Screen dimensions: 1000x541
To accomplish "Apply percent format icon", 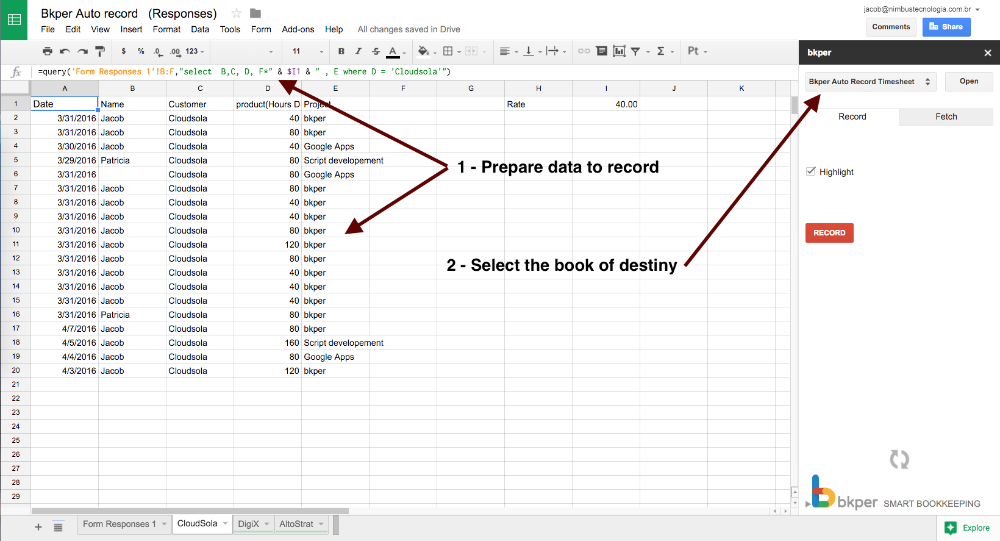I will [x=140, y=51].
